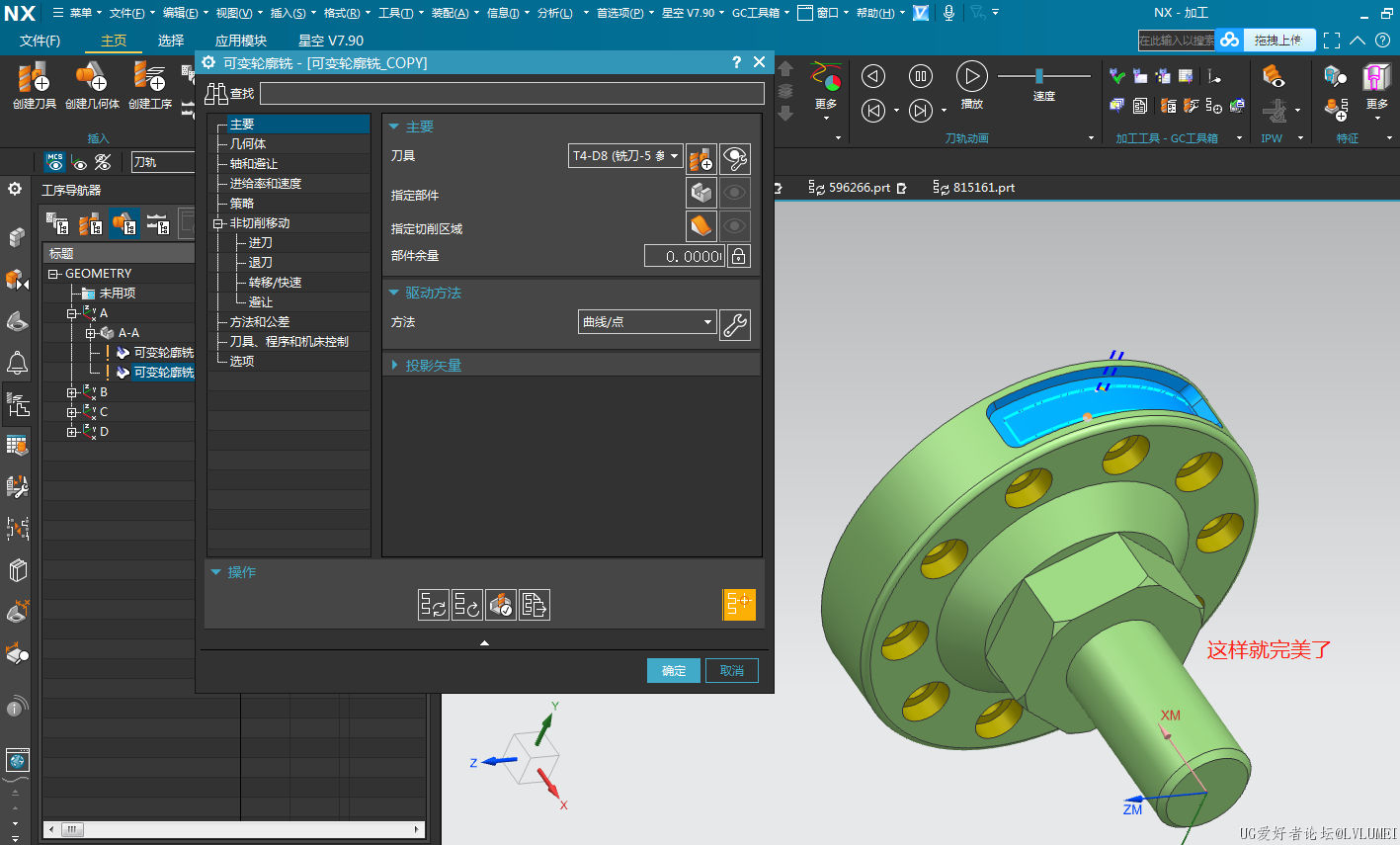Toggle 指定切削区域 display eye icon

pos(735,226)
